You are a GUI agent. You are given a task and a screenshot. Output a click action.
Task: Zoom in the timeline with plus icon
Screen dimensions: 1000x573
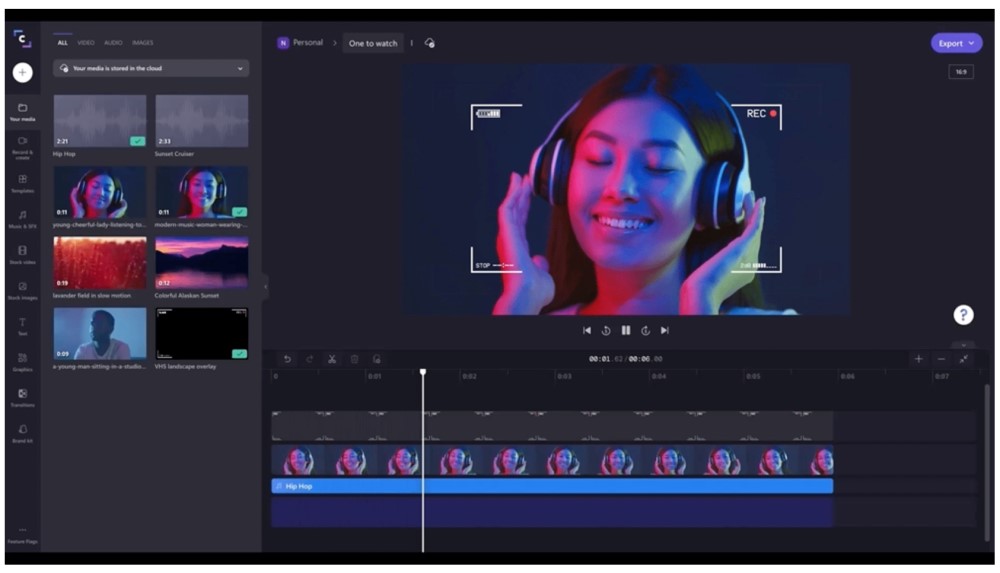click(x=918, y=359)
